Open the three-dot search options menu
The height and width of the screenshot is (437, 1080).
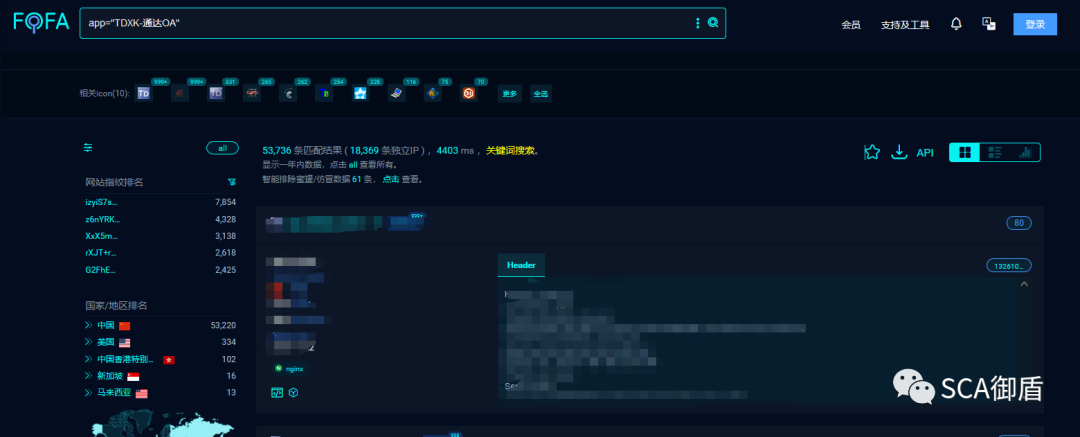point(697,23)
